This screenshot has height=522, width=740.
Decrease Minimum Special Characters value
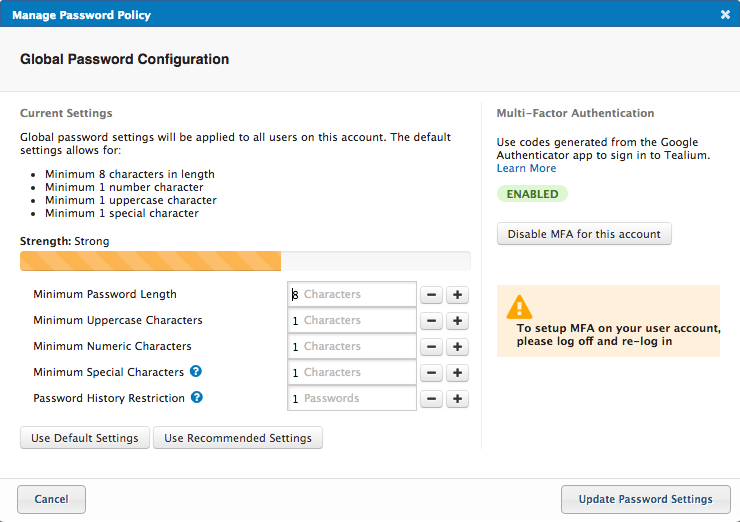tap(430, 373)
